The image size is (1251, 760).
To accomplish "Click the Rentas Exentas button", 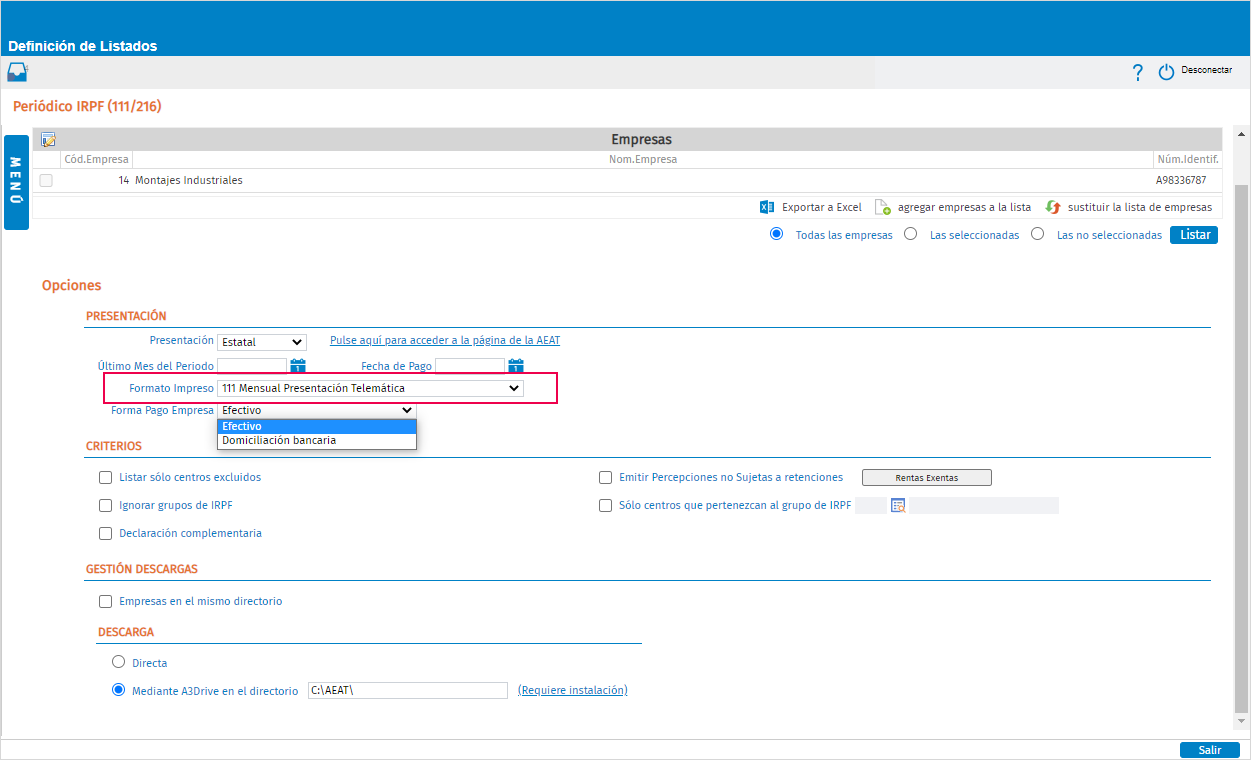I will (927, 477).
